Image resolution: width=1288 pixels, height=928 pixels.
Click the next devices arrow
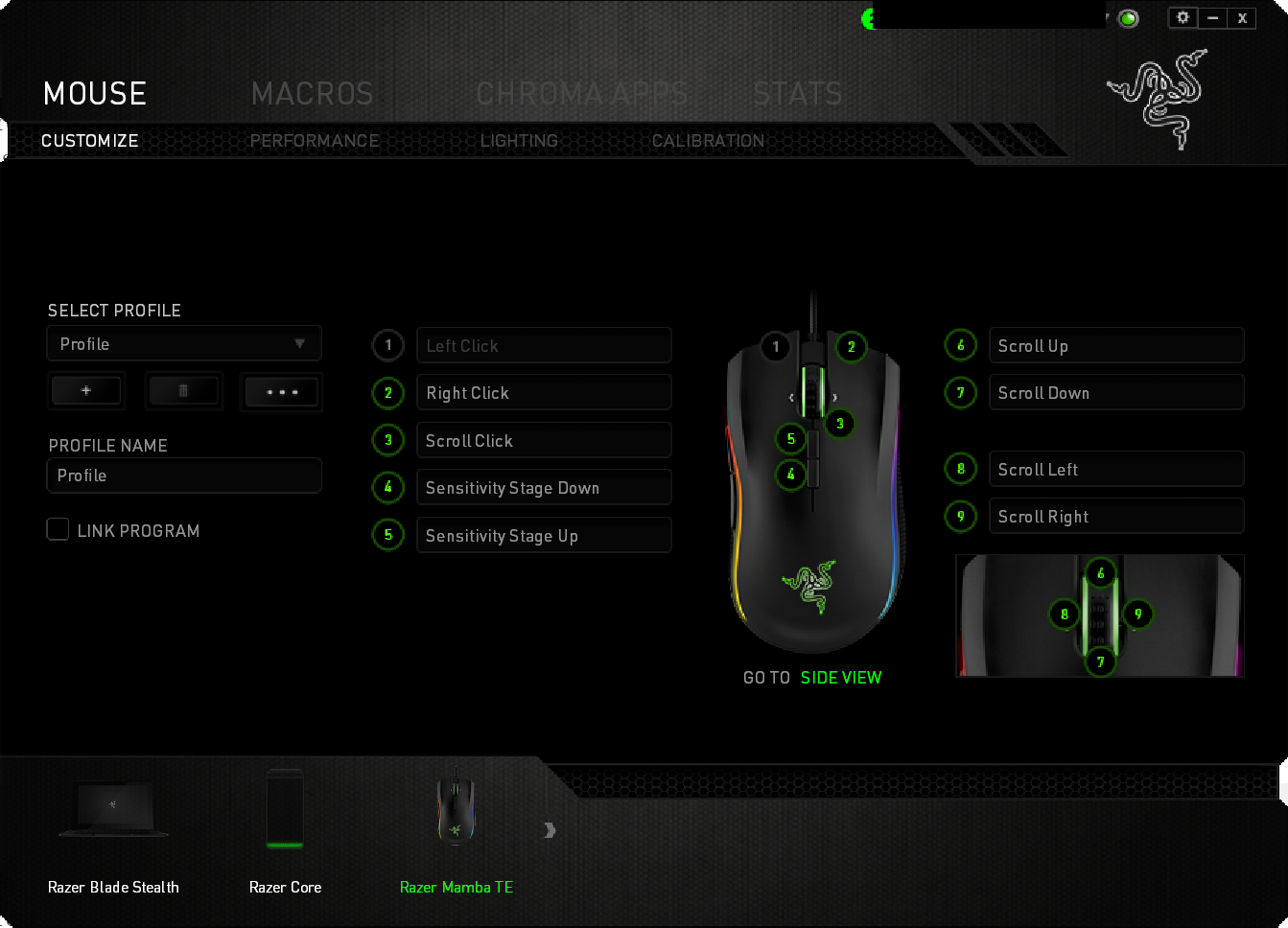550,830
